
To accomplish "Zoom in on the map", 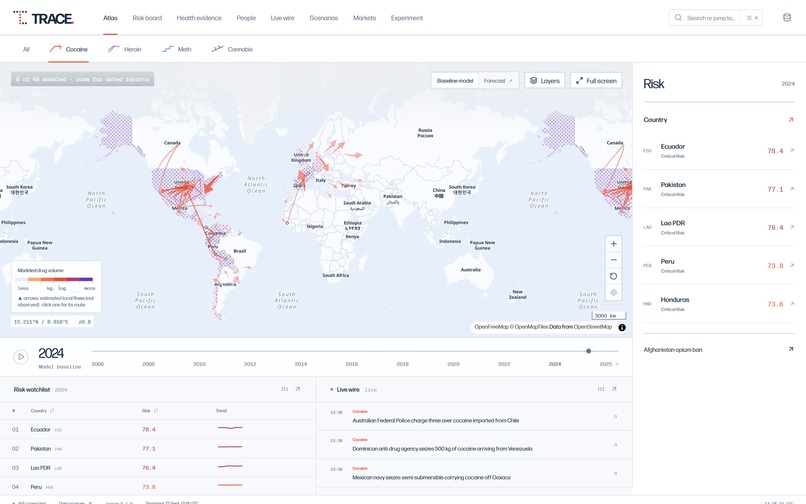I will 613,244.
